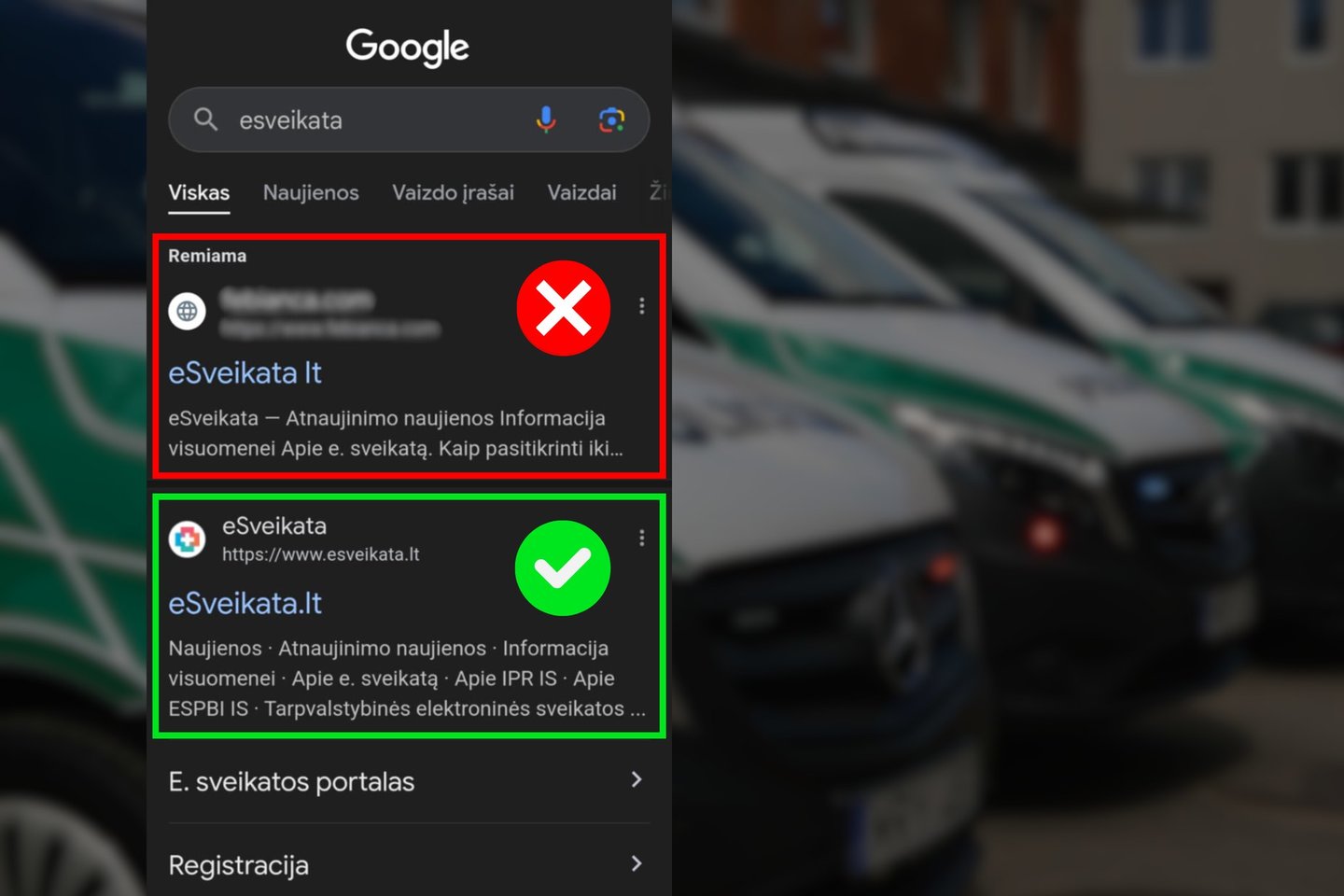
Task: Tap the microphone voice search icon
Action: (x=546, y=119)
